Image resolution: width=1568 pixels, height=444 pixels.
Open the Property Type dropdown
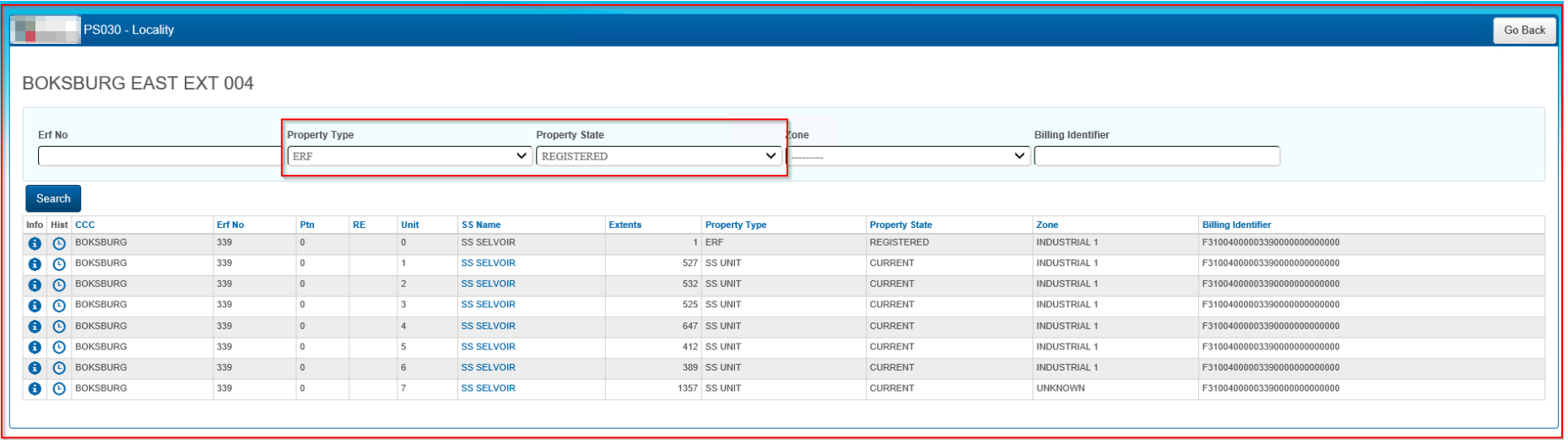[409, 156]
